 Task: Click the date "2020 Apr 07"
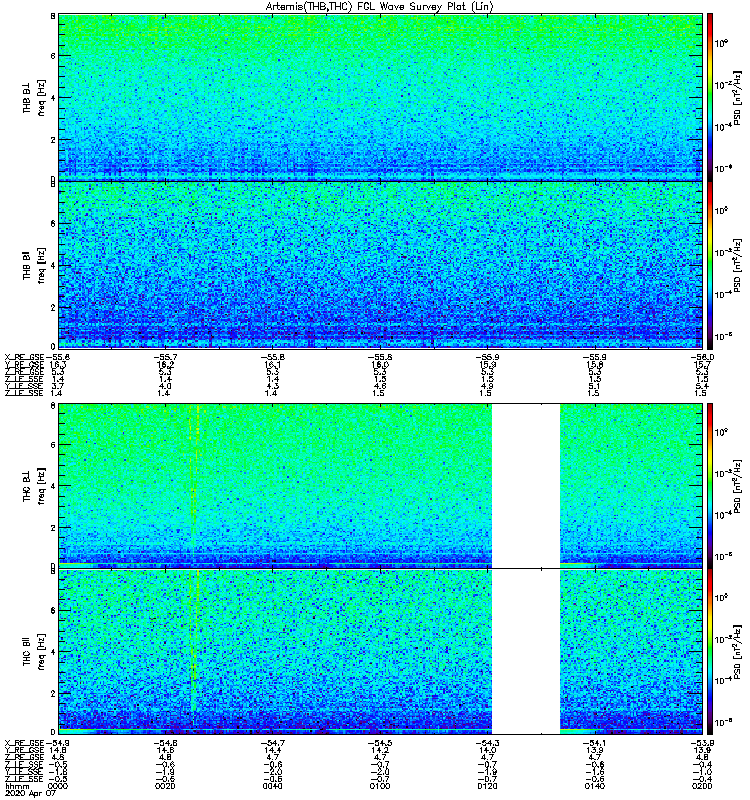click(30, 793)
